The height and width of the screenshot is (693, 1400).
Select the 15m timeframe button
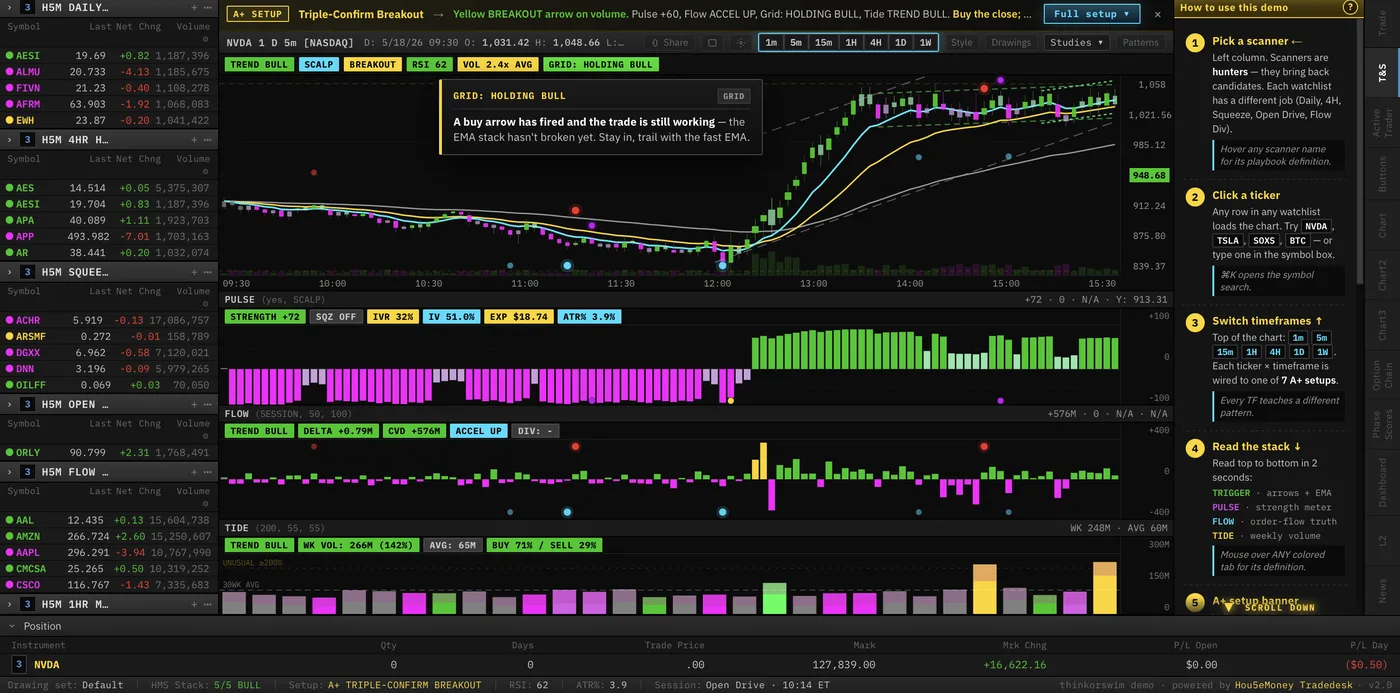(x=823, y=43)
